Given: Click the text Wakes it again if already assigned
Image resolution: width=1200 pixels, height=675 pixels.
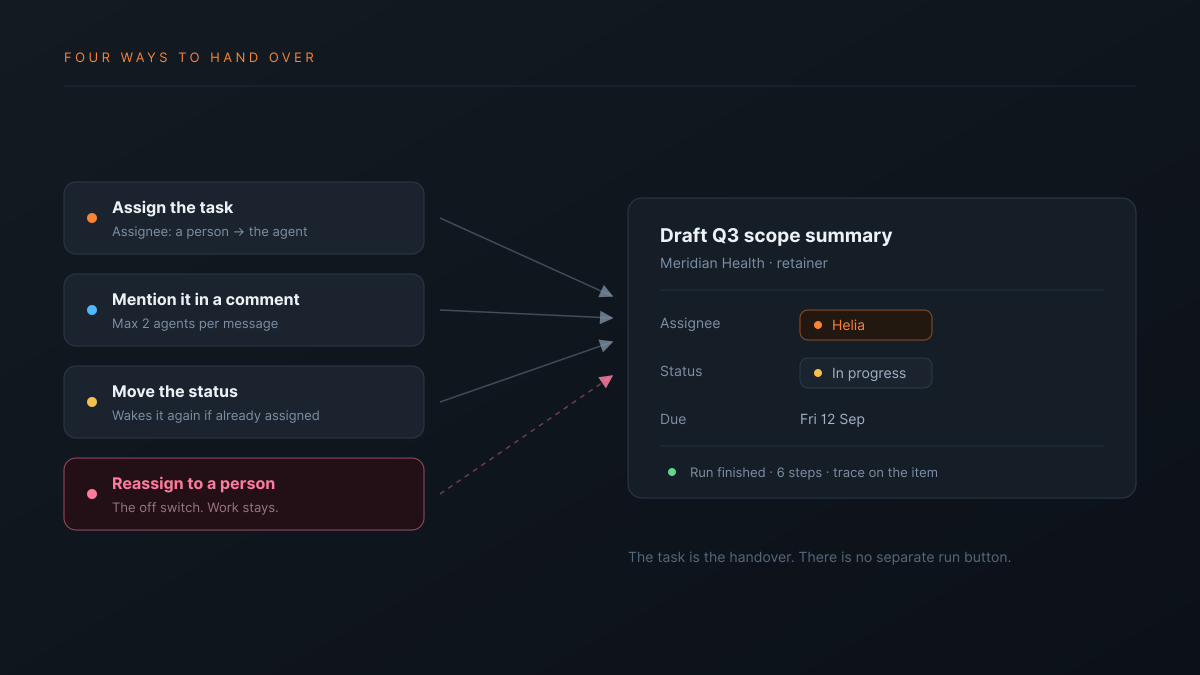Looking at the screenshot, I should click(x=216, y=416).
